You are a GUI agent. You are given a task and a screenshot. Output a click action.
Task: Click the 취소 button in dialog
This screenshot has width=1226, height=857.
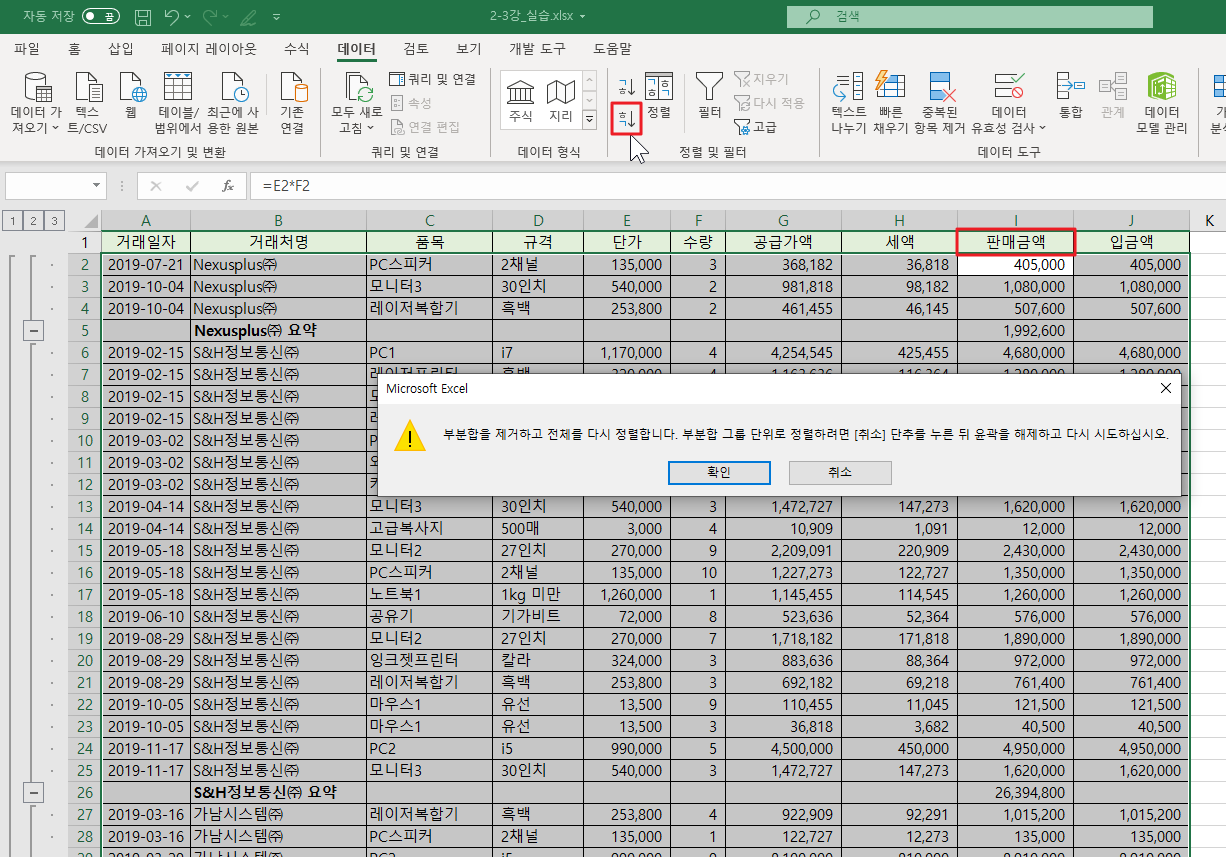coord(839,472)
